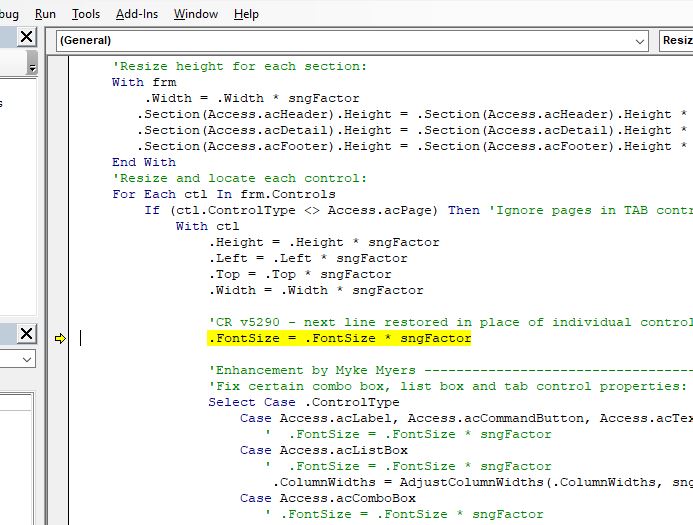This screenshot has height=525, width=693.
Task: Click 'Select Case .ControlType' line
Action: point(304,402)
